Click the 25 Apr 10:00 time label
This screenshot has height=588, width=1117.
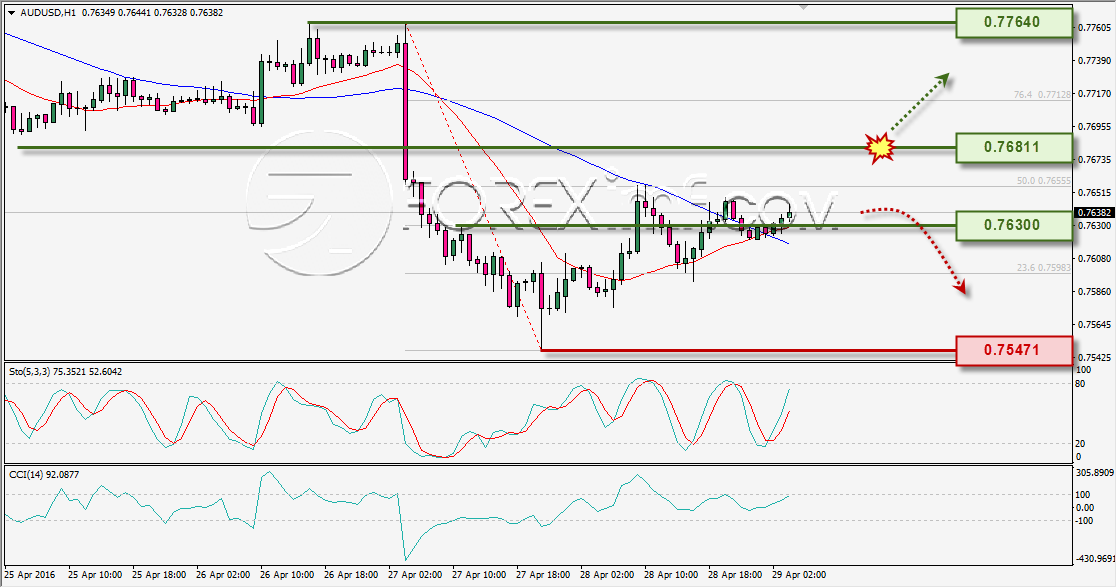[95, 574]
